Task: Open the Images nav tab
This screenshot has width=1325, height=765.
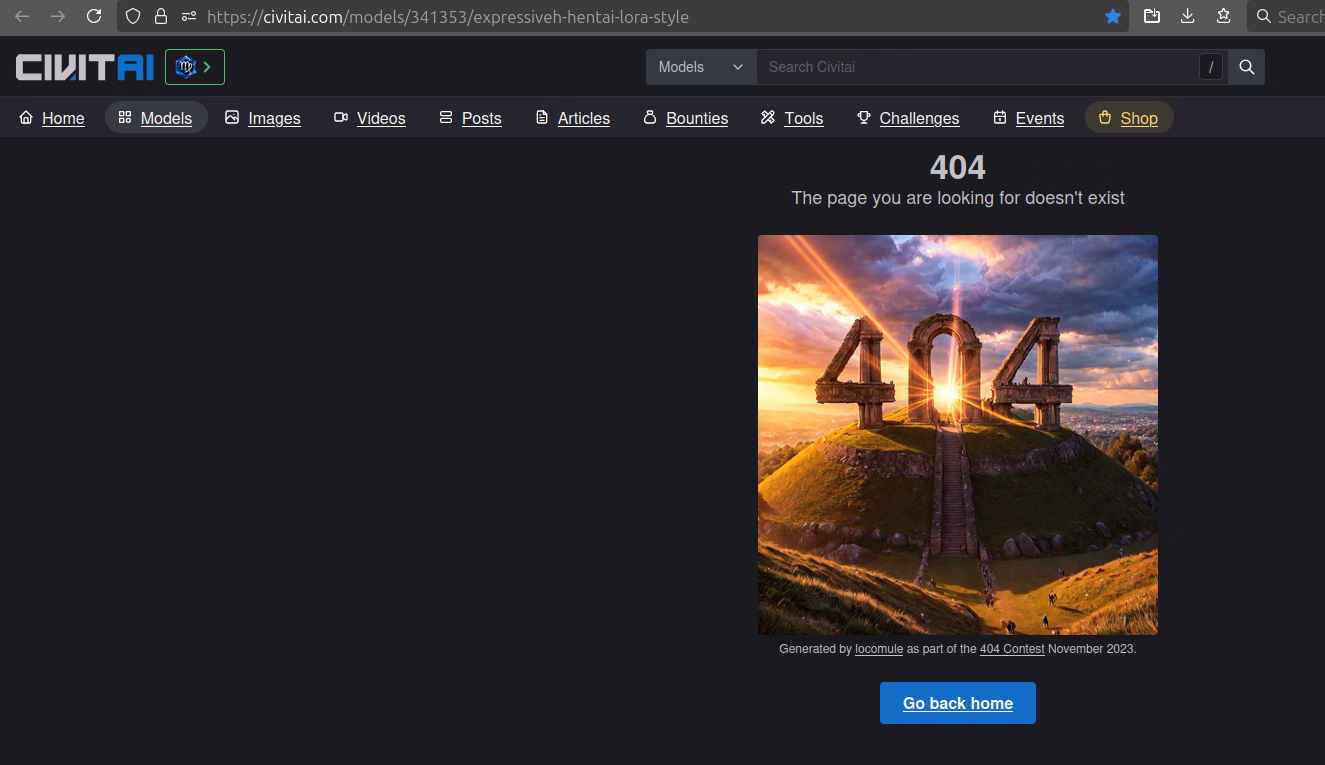Action: pos(263,118)
